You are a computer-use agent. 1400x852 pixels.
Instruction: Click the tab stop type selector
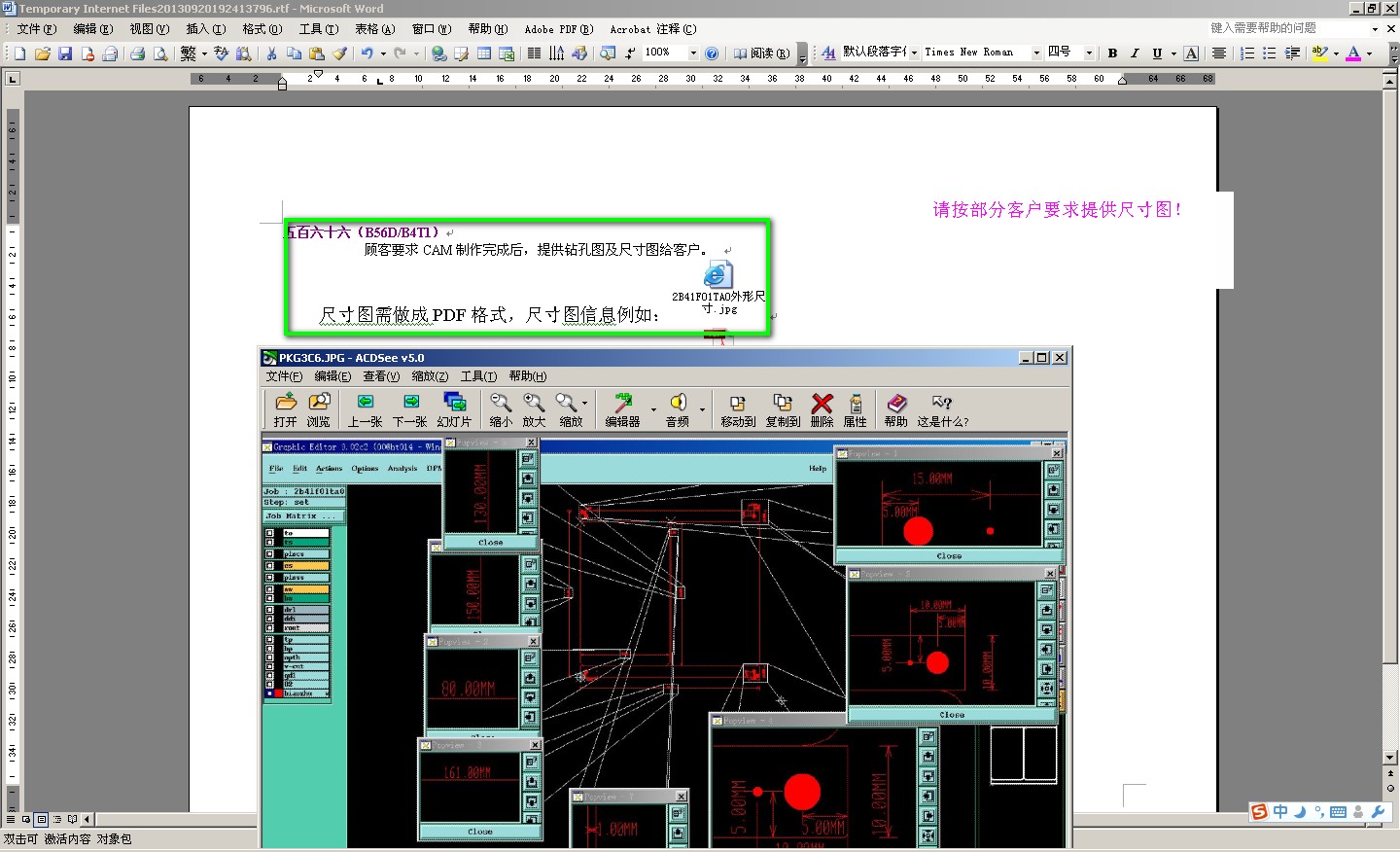(x=13, y=78)
